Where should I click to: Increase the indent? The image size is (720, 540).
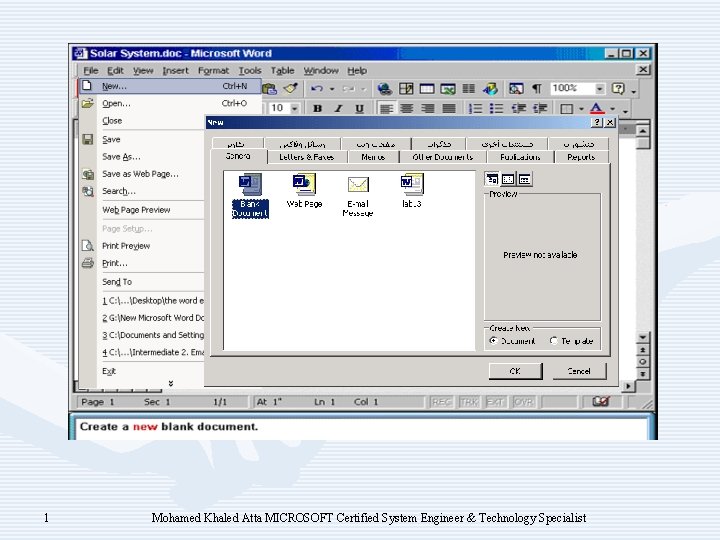[540, 108]
